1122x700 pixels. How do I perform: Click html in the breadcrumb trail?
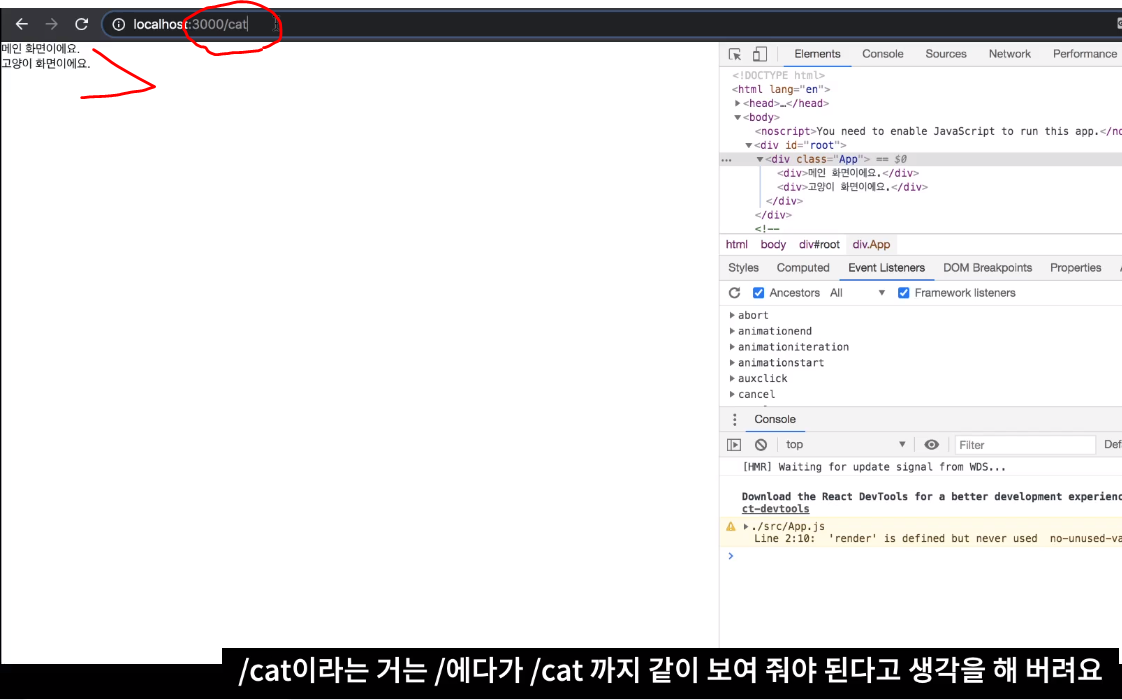[736, 244]
